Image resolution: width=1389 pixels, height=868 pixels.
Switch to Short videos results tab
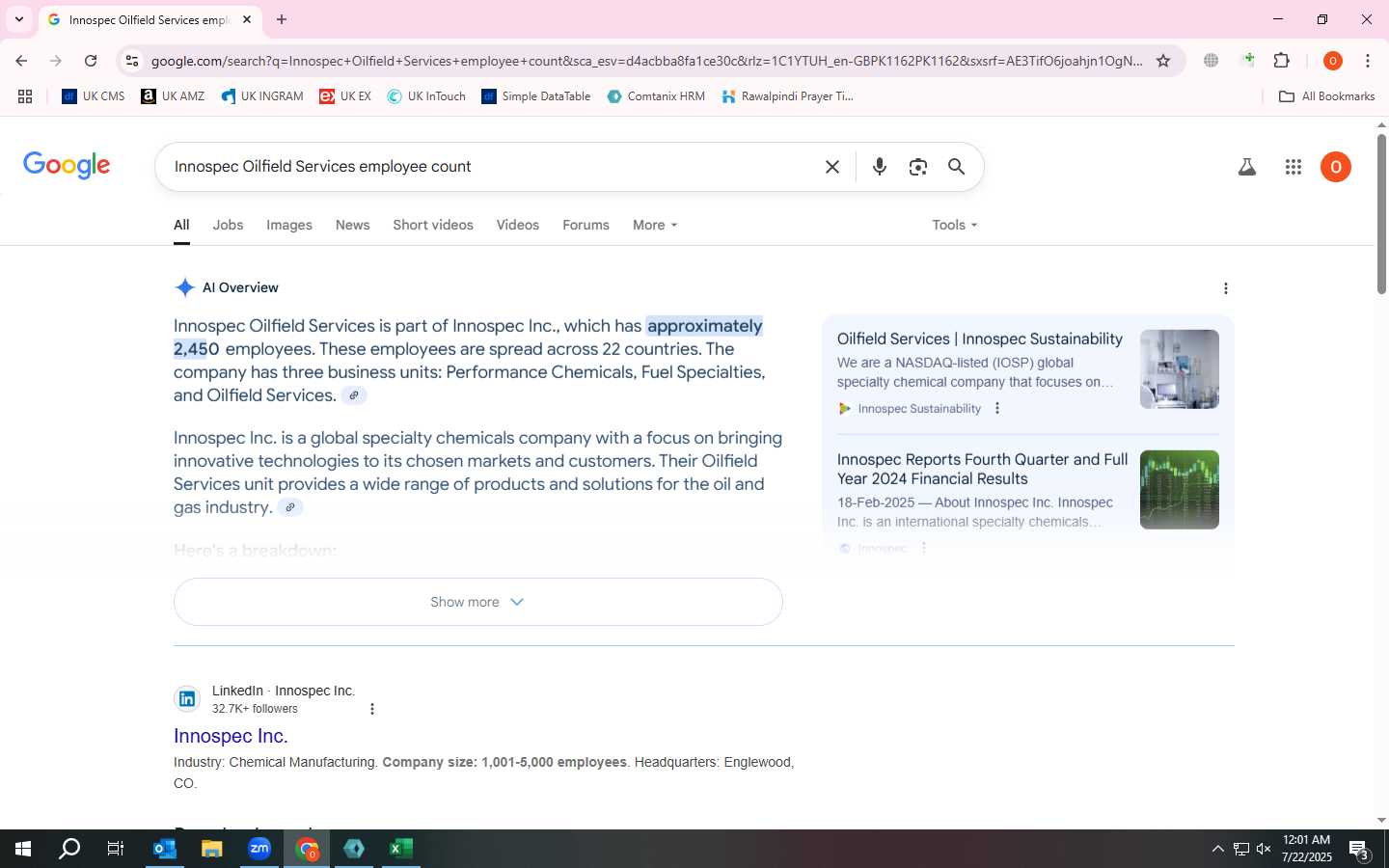coord(433,225)
